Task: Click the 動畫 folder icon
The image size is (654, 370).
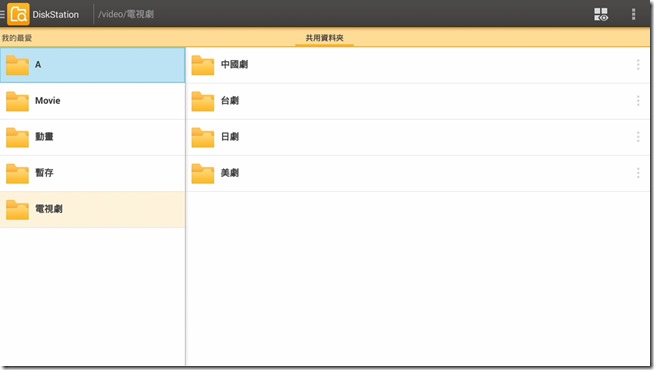Action: tap(18, 137)
